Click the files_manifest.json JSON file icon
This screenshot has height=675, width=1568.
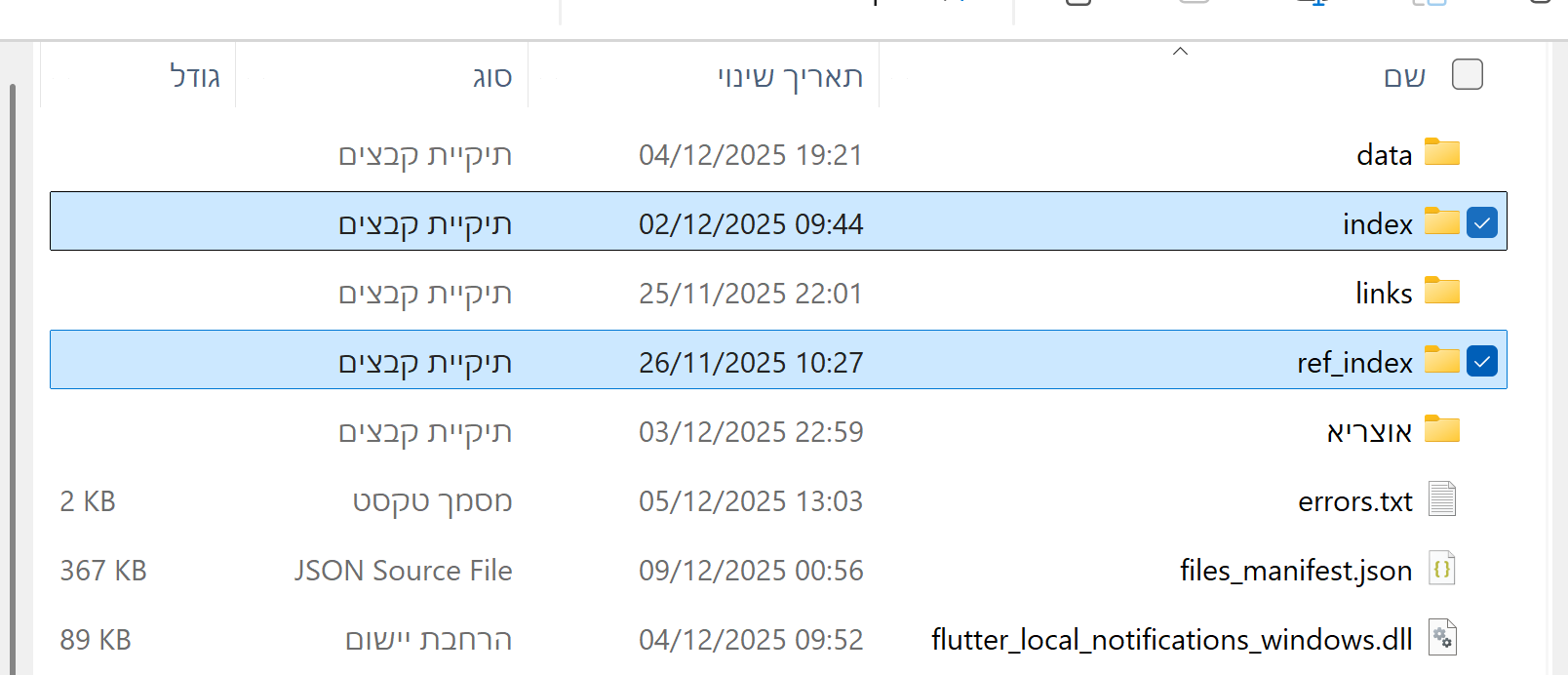click(1442, 570)
